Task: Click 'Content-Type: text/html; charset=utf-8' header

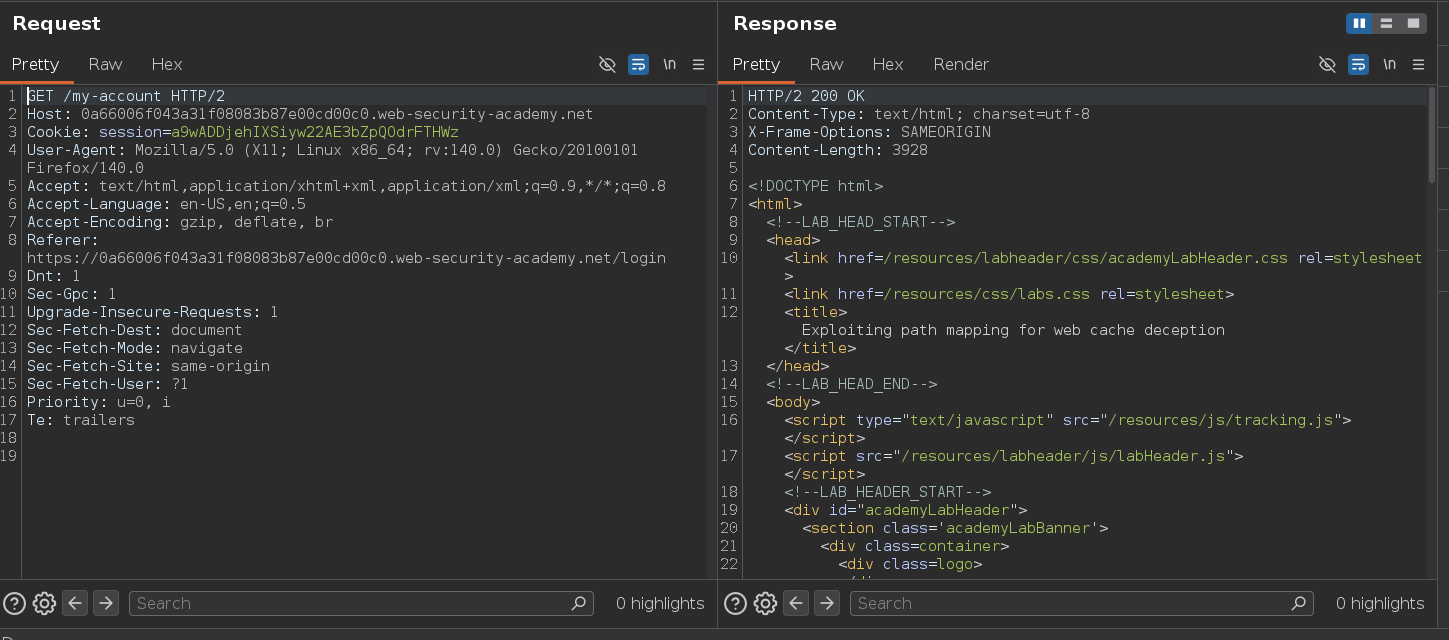Action: (x=919, y=114)
